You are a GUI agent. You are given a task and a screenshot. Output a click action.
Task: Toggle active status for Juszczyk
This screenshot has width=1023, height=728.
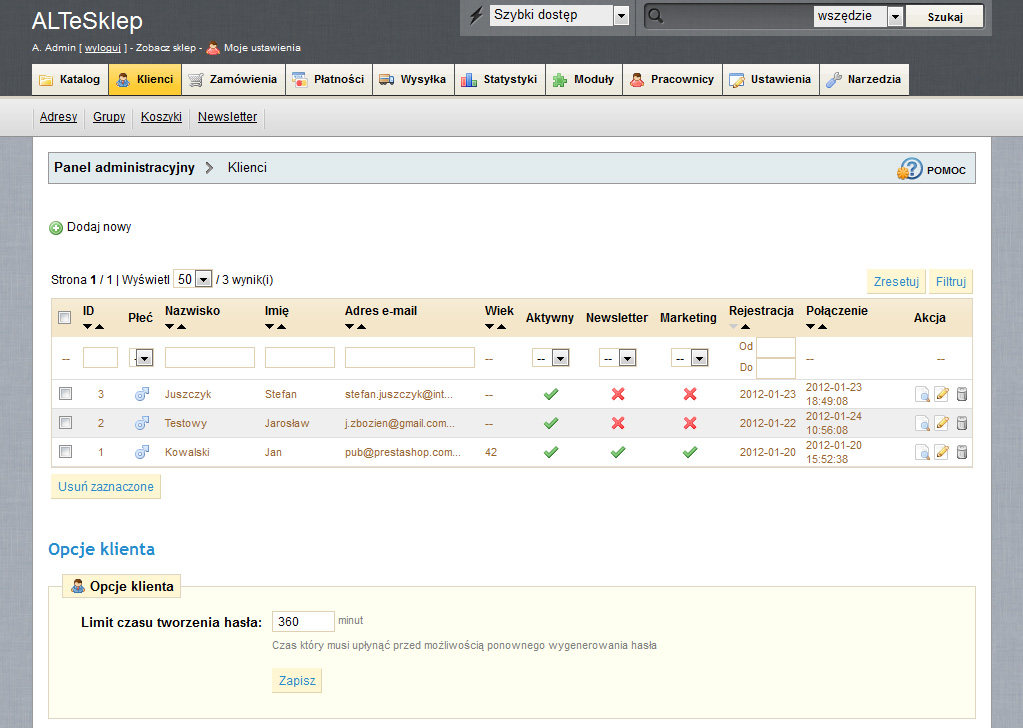point(551,394)
